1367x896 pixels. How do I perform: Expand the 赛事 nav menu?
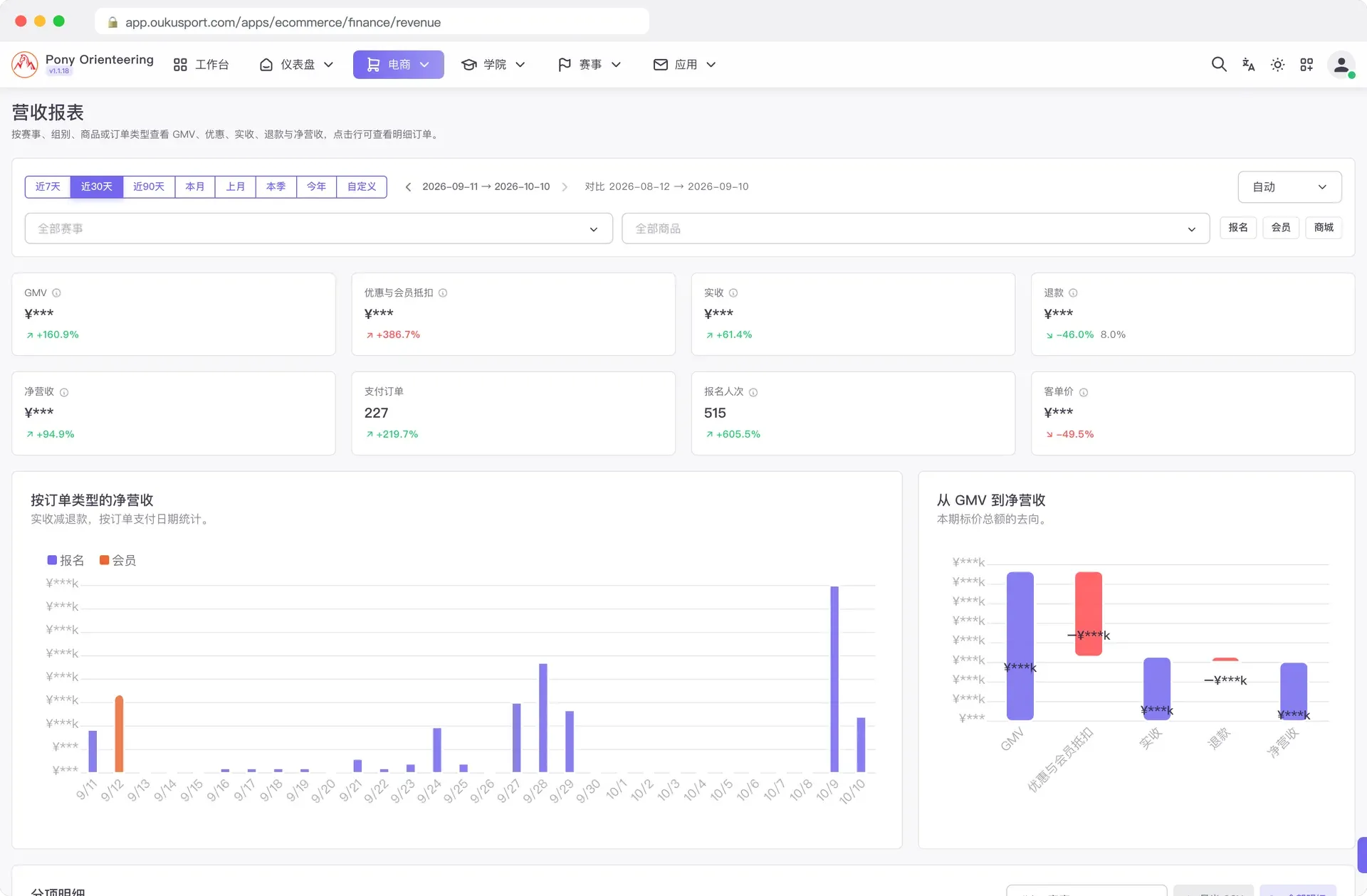coord(590,65)
